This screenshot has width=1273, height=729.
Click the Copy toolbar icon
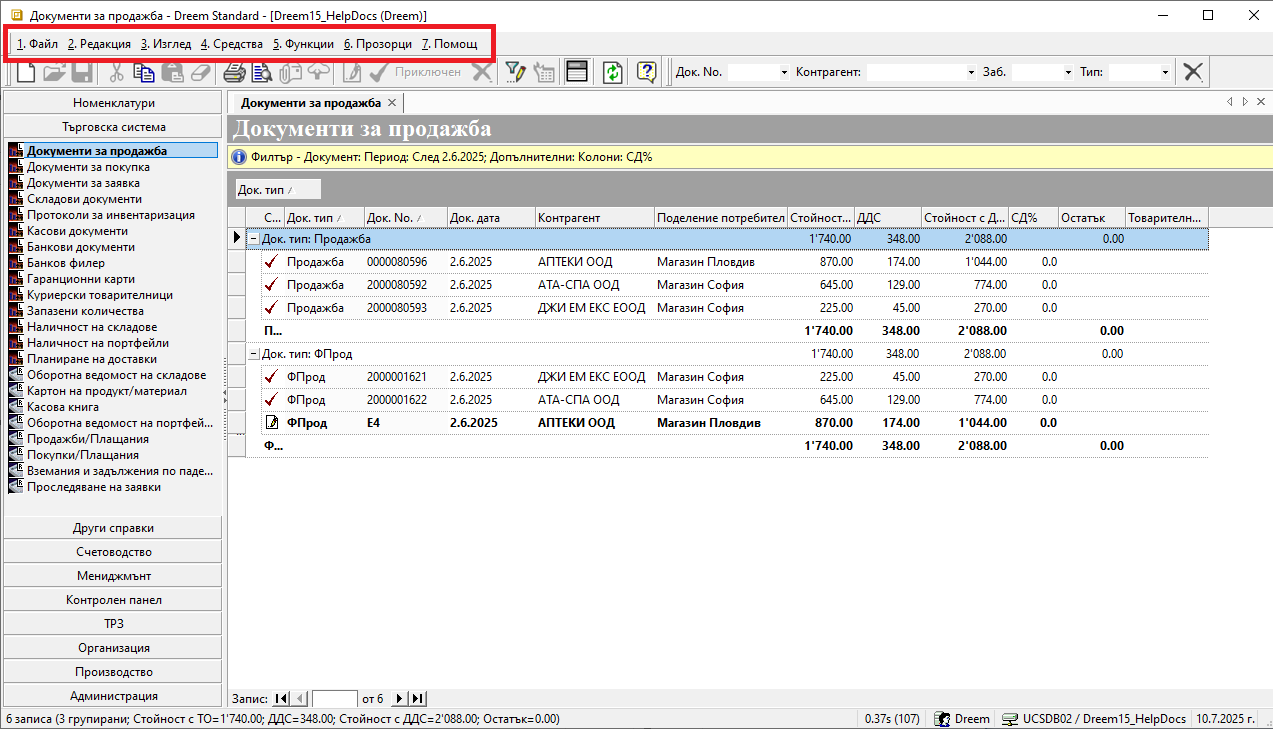tap(145, 72)
